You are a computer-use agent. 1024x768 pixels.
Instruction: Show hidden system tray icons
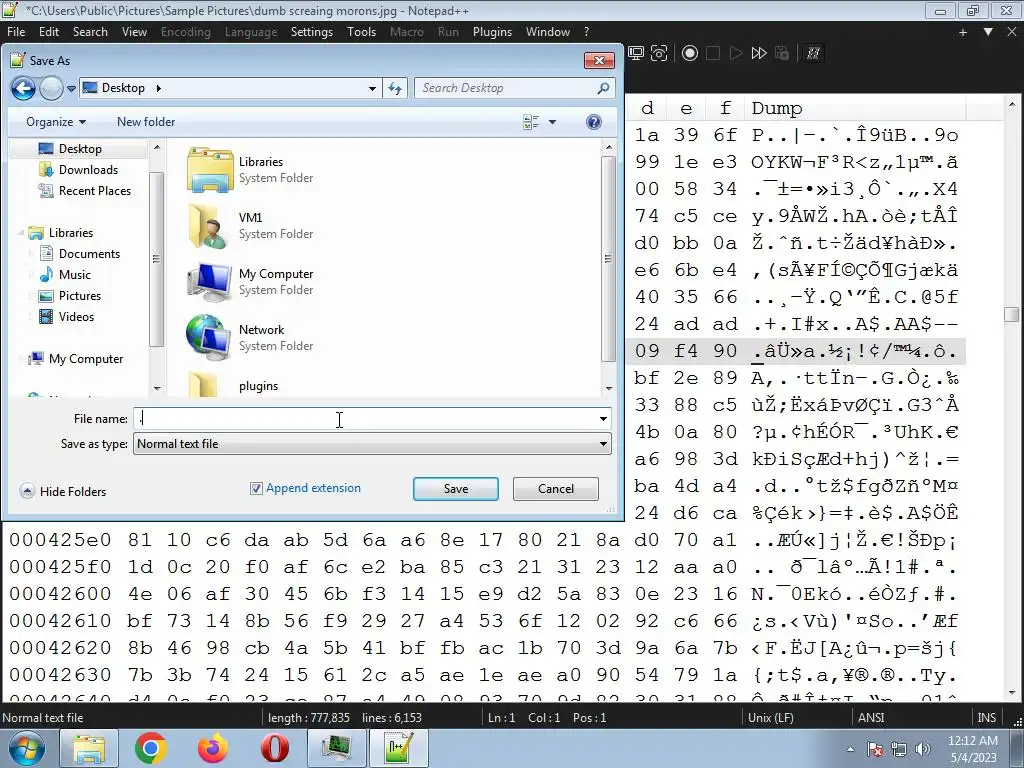click(x=850, y=749)
